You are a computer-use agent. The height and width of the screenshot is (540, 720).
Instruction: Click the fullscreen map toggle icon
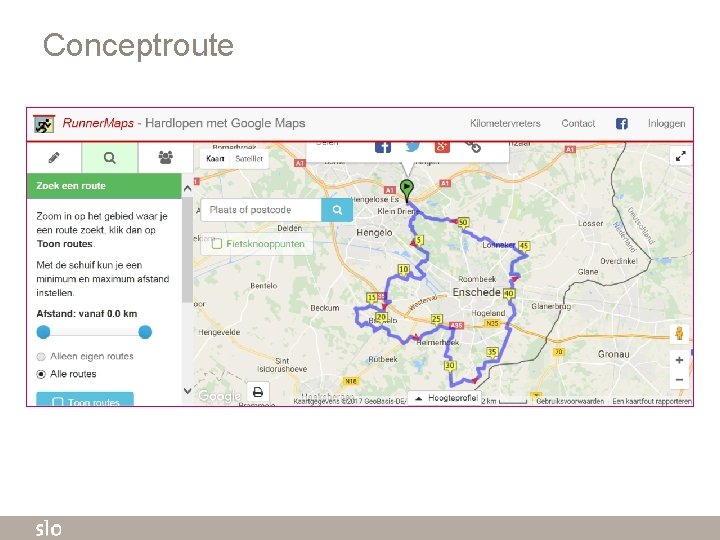pyautogui.click(x=681, y=156)
